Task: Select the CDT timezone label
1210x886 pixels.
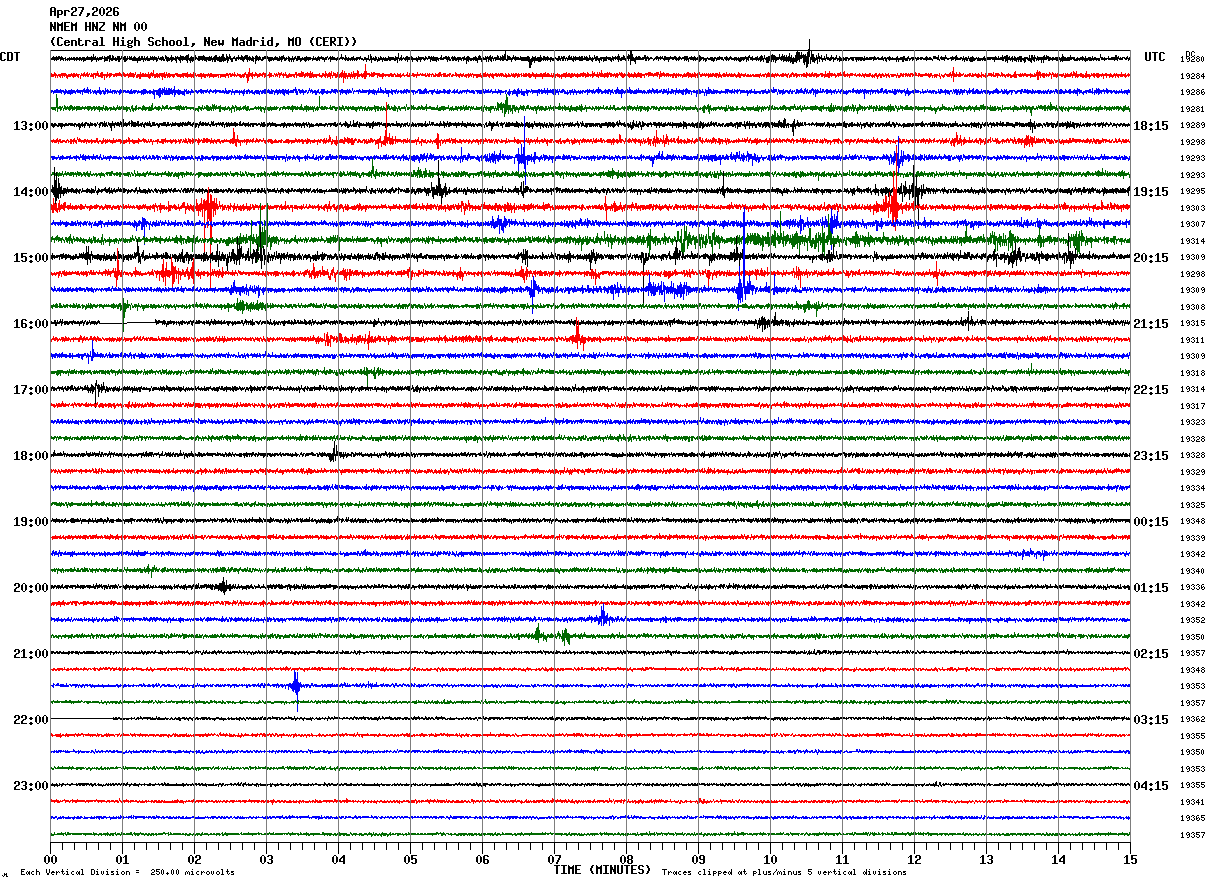Action: click(x=10, y=57)
